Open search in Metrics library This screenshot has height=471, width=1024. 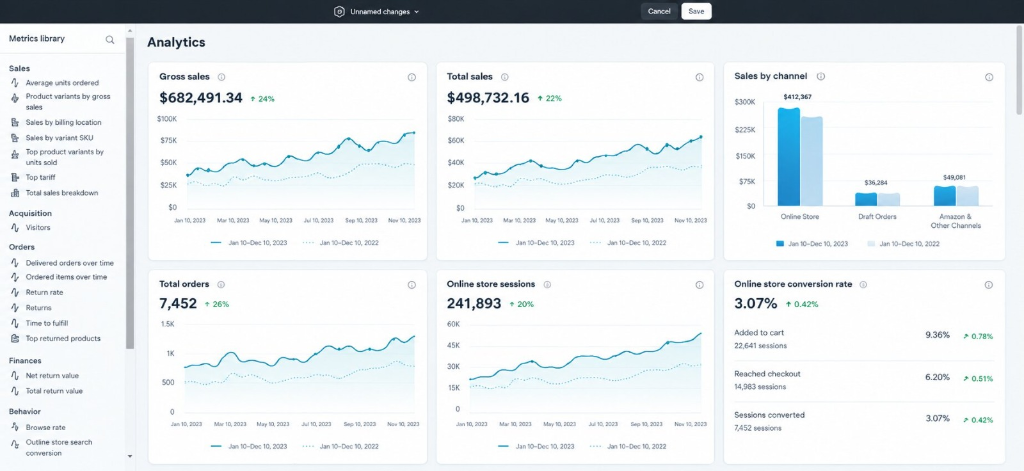(x=110, y=39)
